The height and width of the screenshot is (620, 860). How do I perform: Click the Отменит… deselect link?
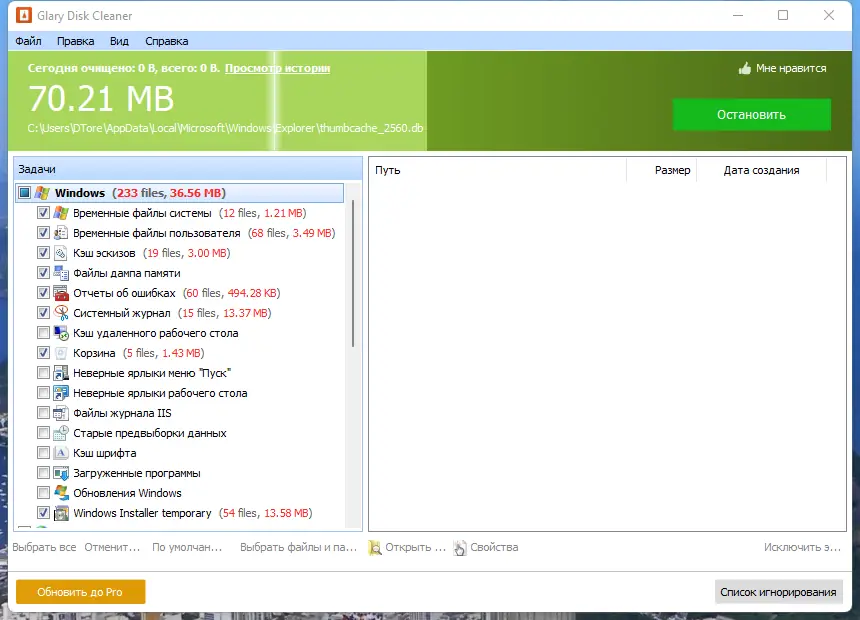[x=112, y=548]
